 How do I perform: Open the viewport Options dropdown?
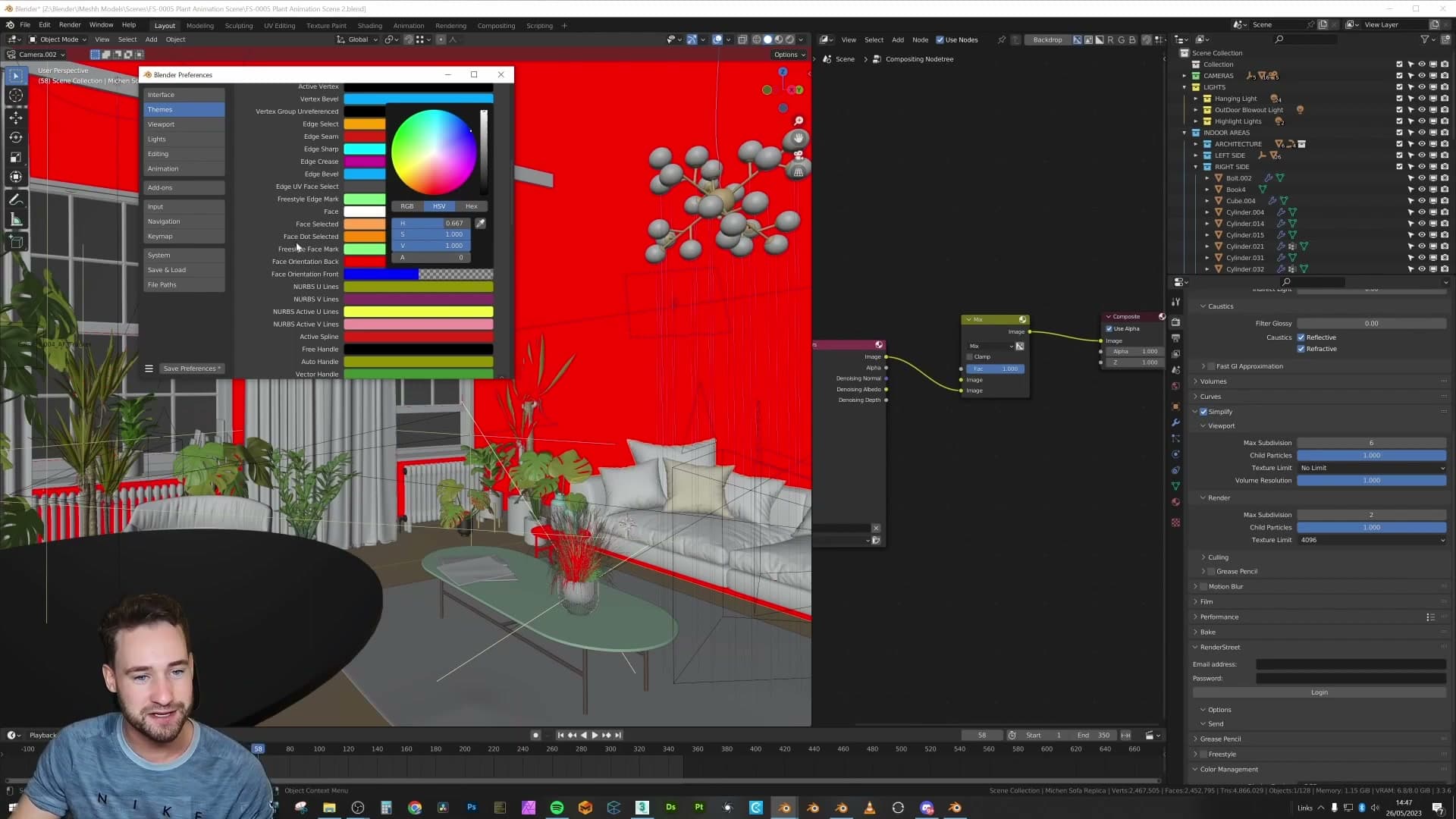tap(789, 55)
